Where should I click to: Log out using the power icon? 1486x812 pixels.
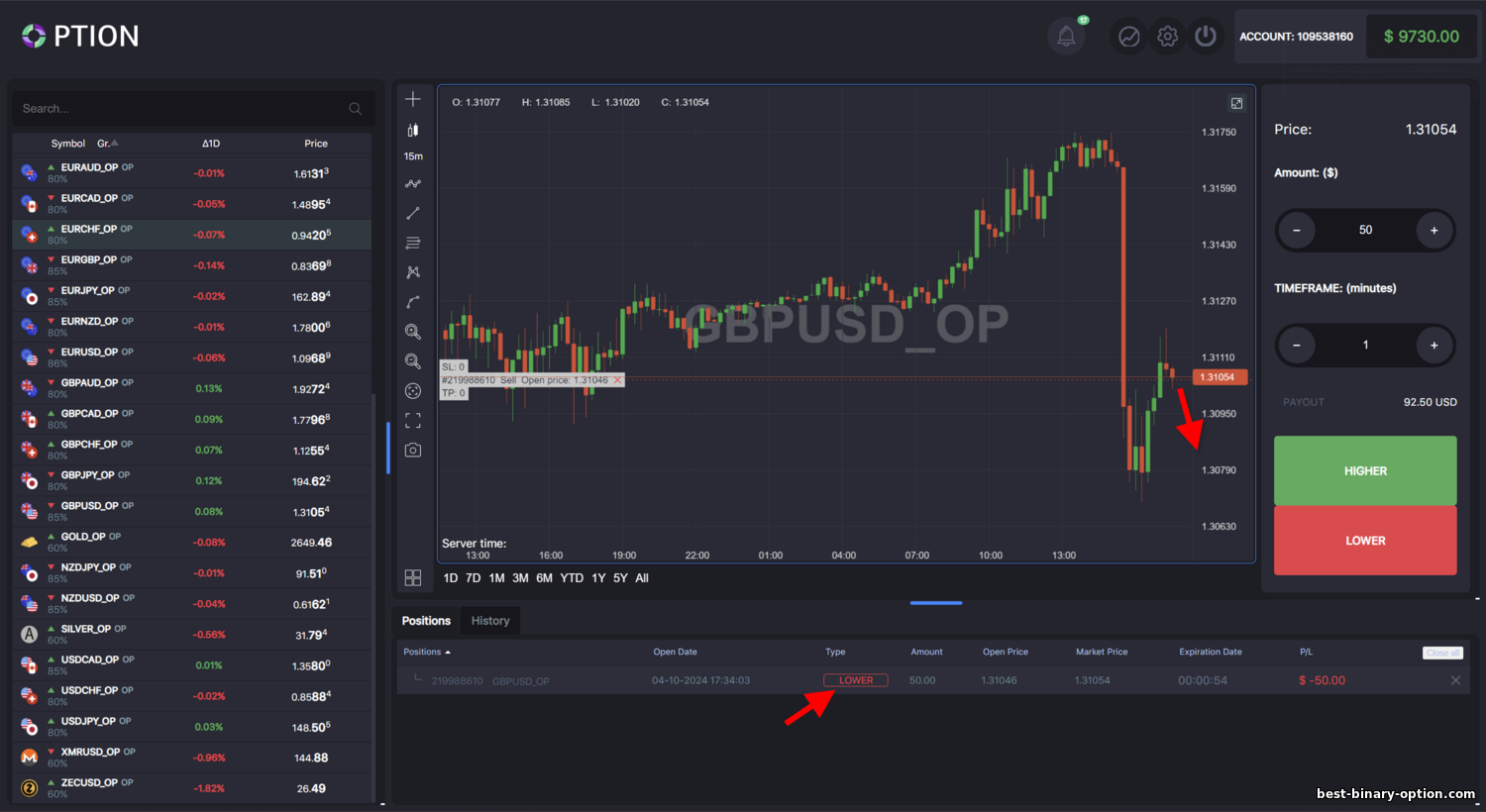pos(1206,37)
